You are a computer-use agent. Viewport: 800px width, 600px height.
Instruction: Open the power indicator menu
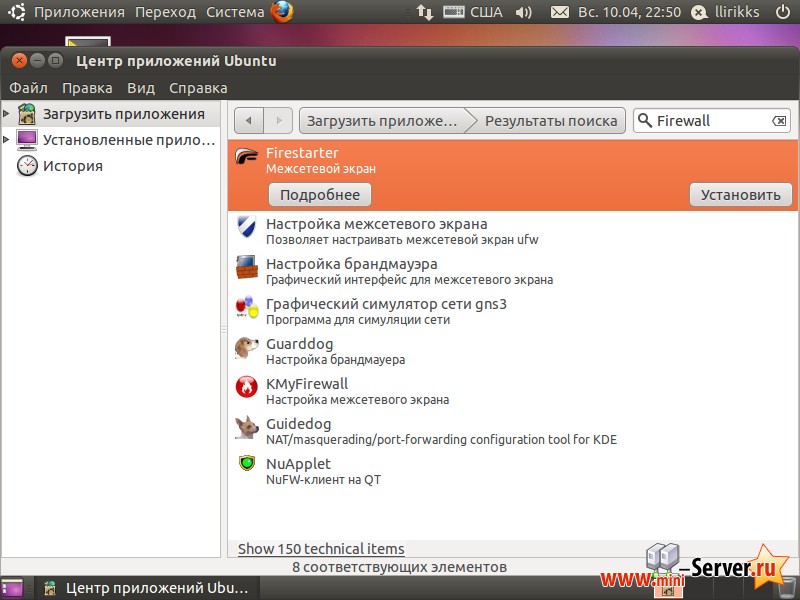click(781, 12)
